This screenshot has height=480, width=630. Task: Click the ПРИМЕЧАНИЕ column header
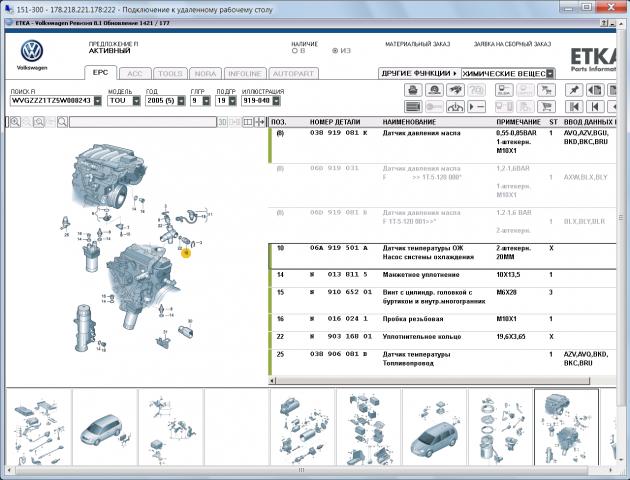tap(518, 122)
